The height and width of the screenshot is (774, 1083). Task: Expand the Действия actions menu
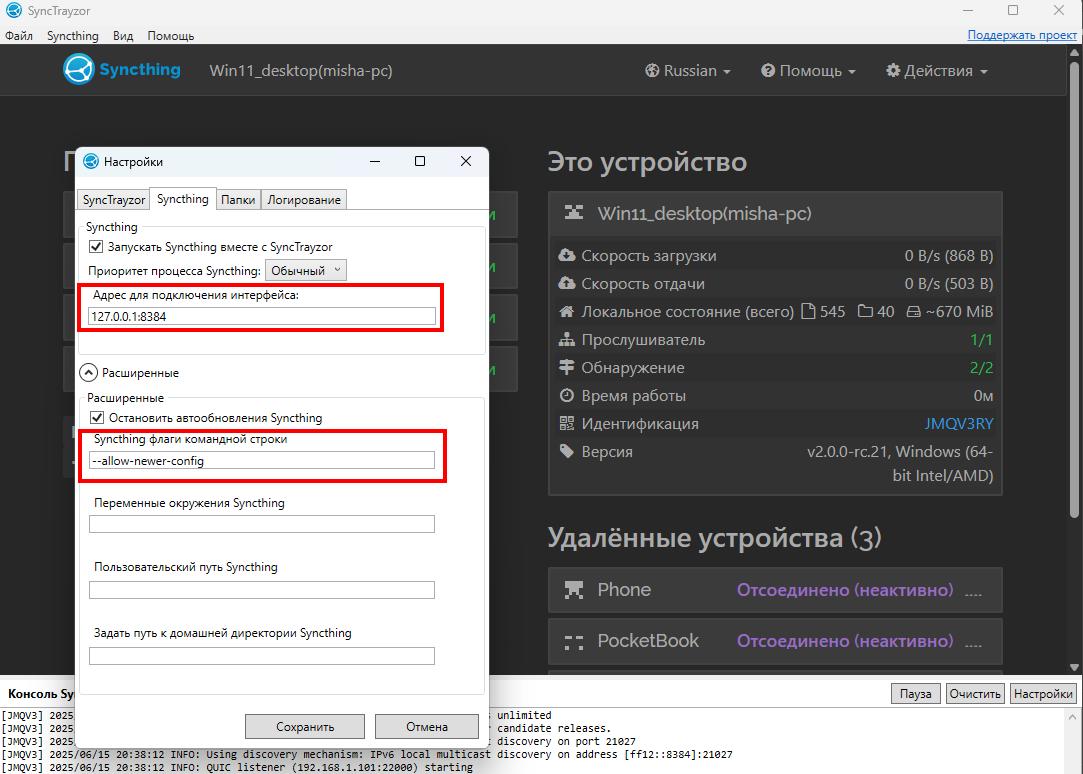pos(936,71)
